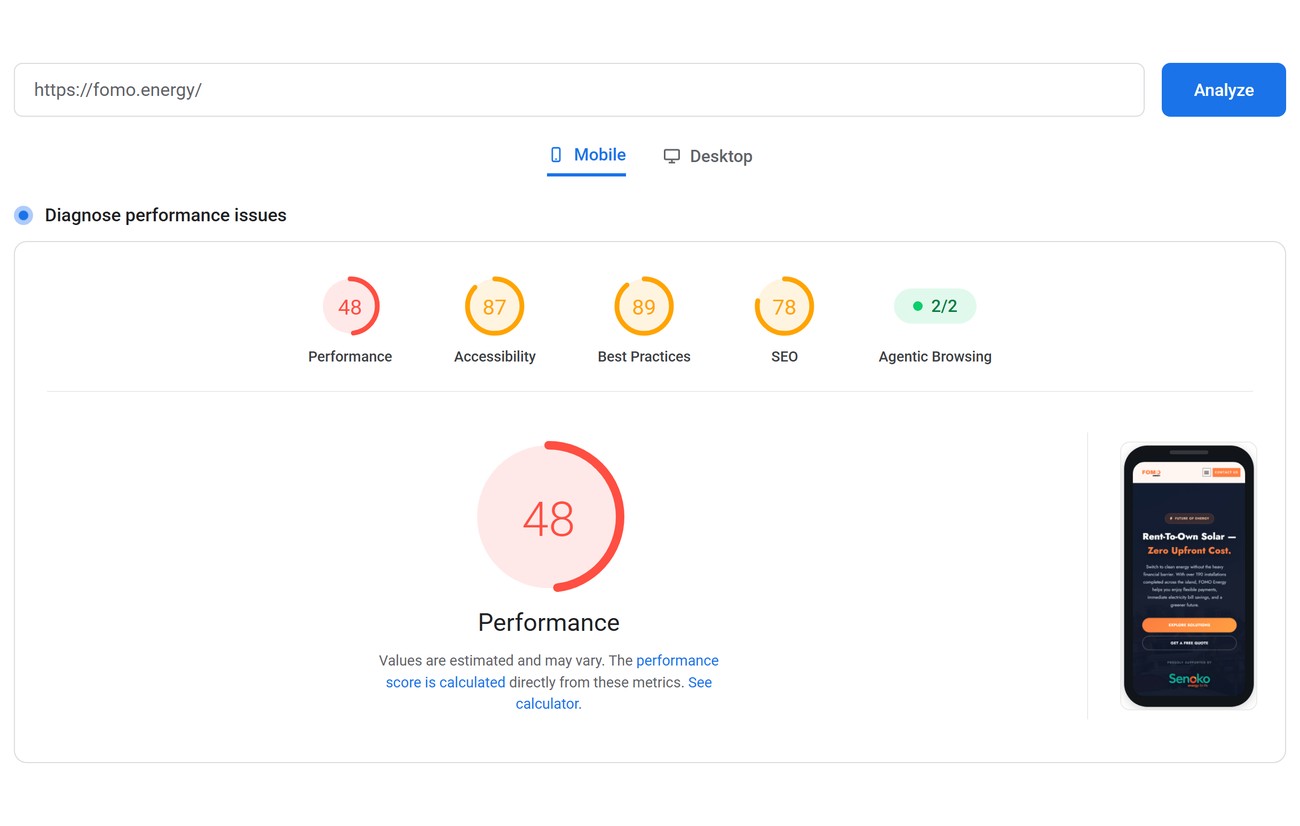The image size is (1300, 826).
Task: Switch to the Desktop tab
Action: (708, 156)
